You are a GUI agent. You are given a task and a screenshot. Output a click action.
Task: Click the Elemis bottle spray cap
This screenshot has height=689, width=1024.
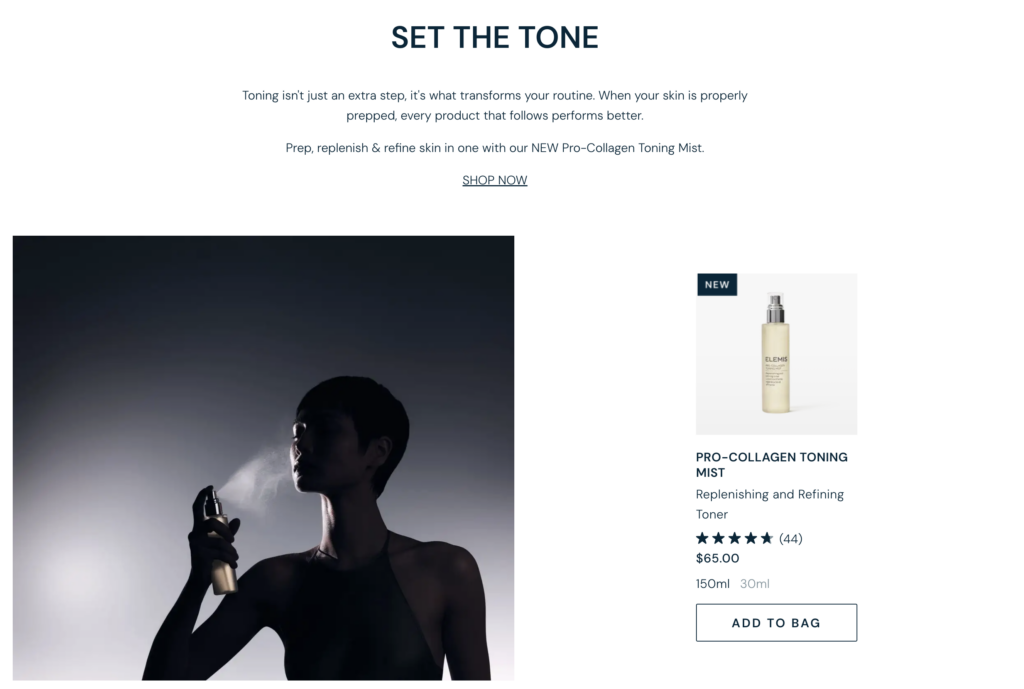coord(775,308)
